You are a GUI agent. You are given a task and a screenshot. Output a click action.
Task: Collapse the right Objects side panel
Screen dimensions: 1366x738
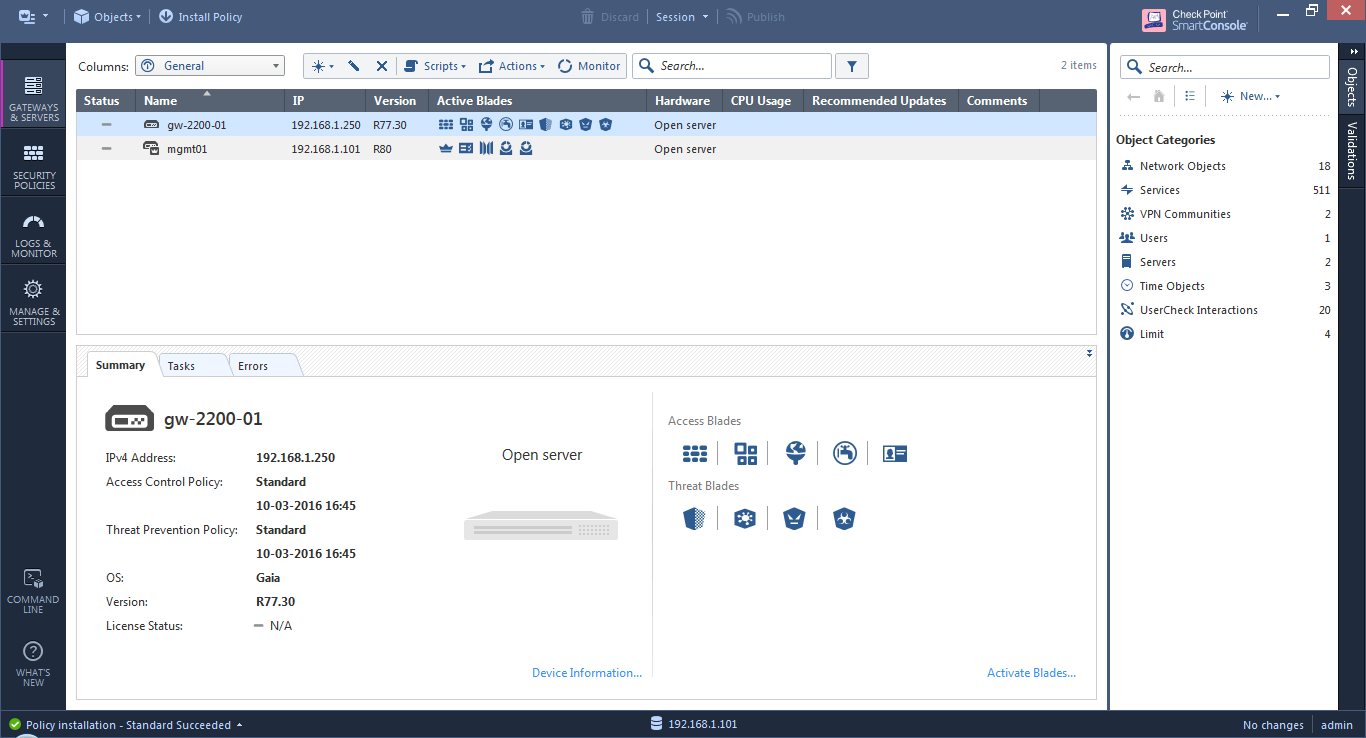coord(1352,52)
